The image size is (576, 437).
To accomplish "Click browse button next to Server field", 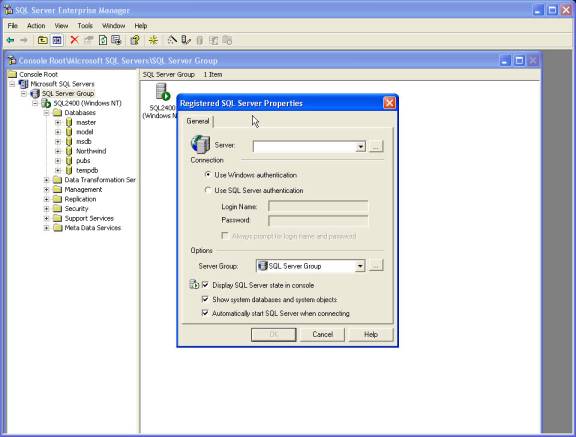I will pyautogui.click(x=375, y=146).
